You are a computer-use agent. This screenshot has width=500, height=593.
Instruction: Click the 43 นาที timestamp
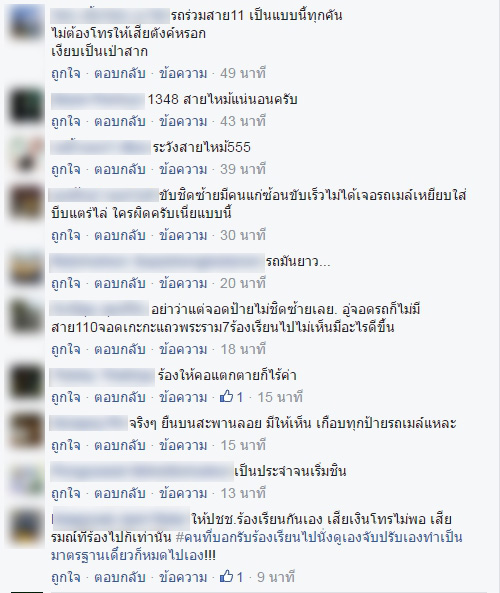pos(243,121)
